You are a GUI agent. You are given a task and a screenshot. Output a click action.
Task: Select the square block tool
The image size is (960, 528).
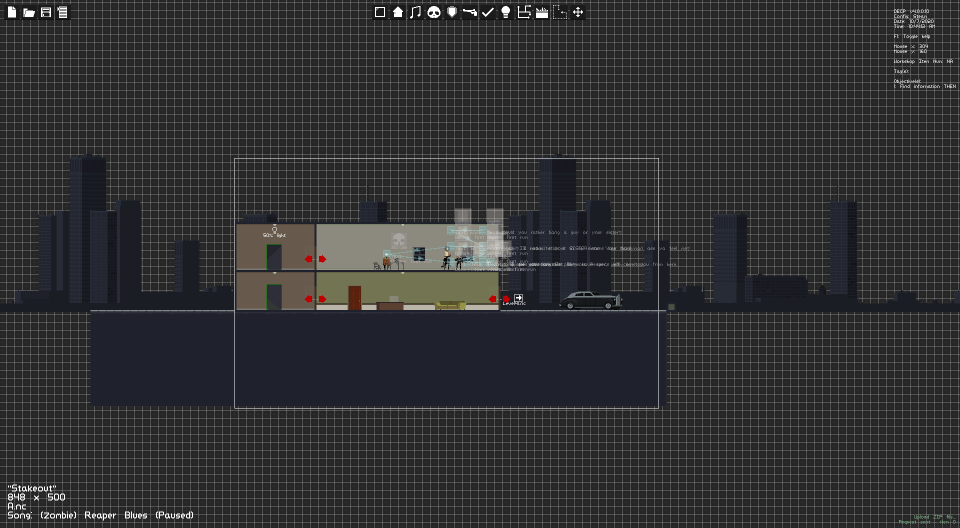coord(380,12)
